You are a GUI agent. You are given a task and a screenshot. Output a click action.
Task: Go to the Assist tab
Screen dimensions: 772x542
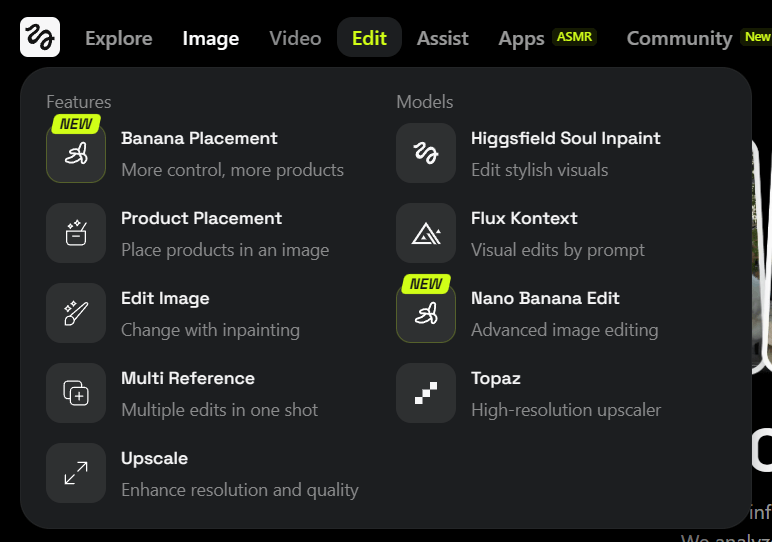(x=443, y=38)
